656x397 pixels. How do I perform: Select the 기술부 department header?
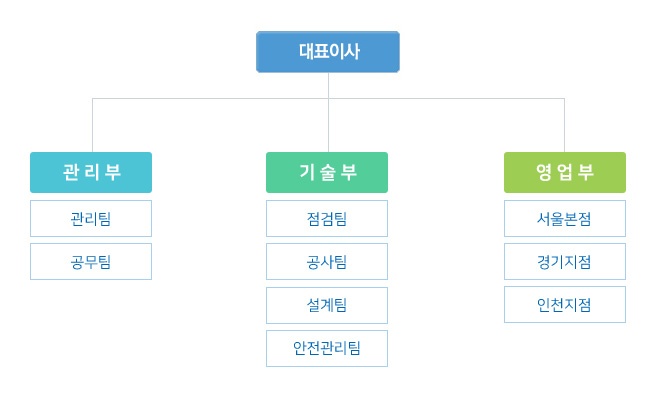pyautogui.click(x=327, y=172)
